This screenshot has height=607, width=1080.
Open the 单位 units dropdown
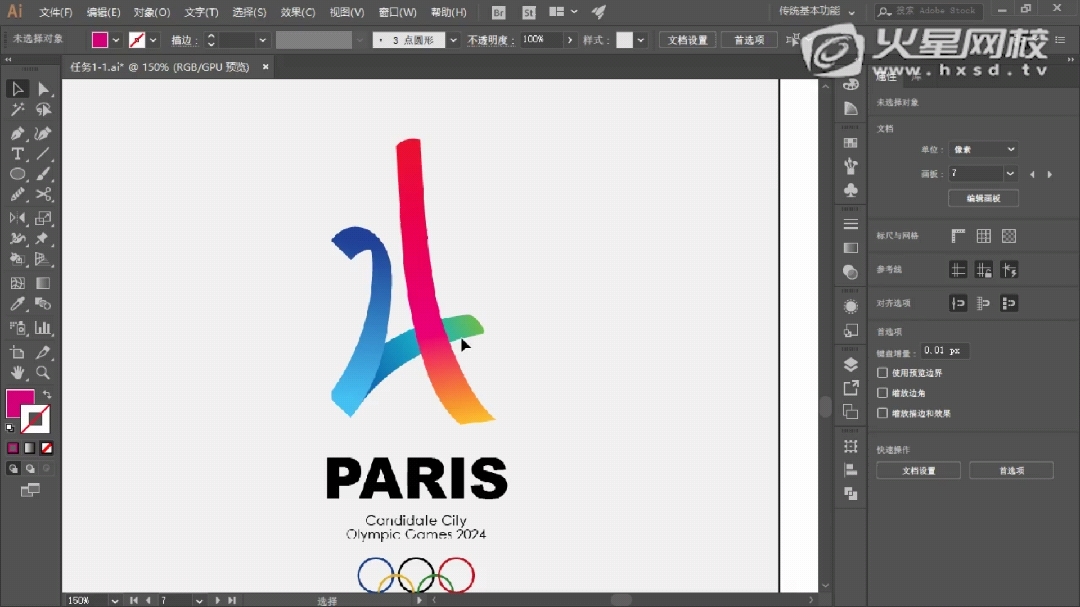pyautogui.click(x=983, y=150)
